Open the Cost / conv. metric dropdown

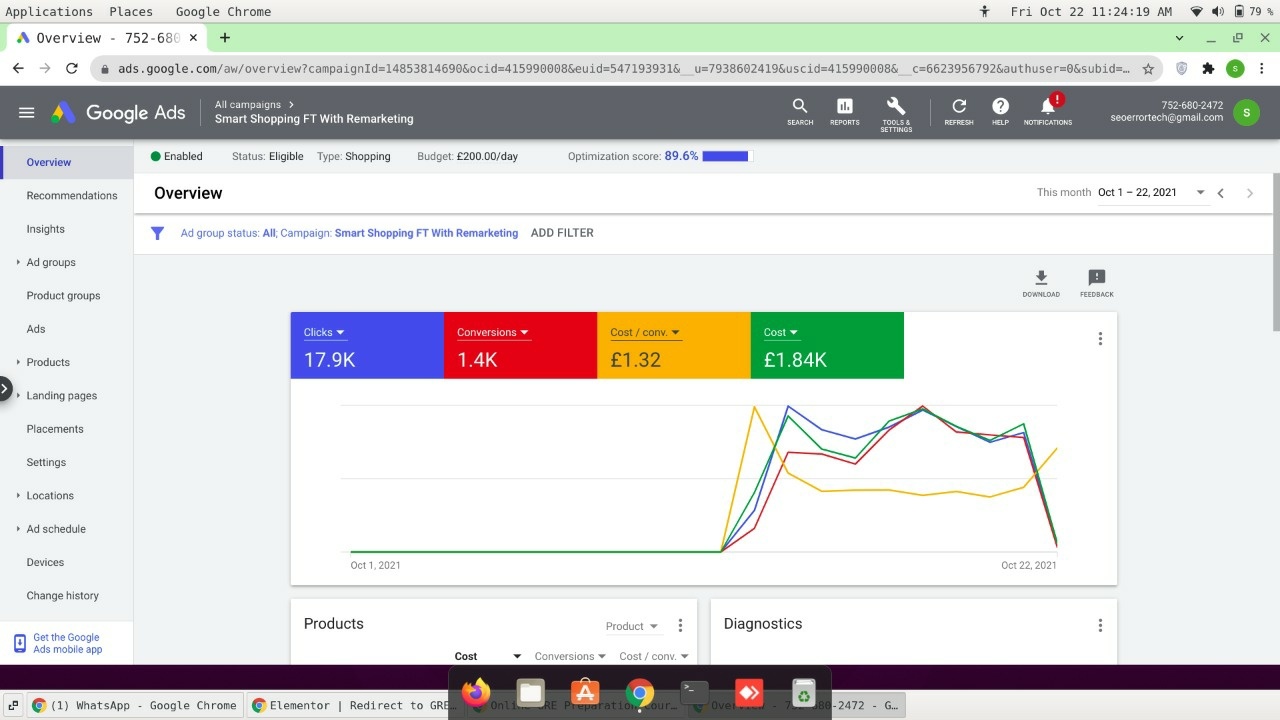645,332
